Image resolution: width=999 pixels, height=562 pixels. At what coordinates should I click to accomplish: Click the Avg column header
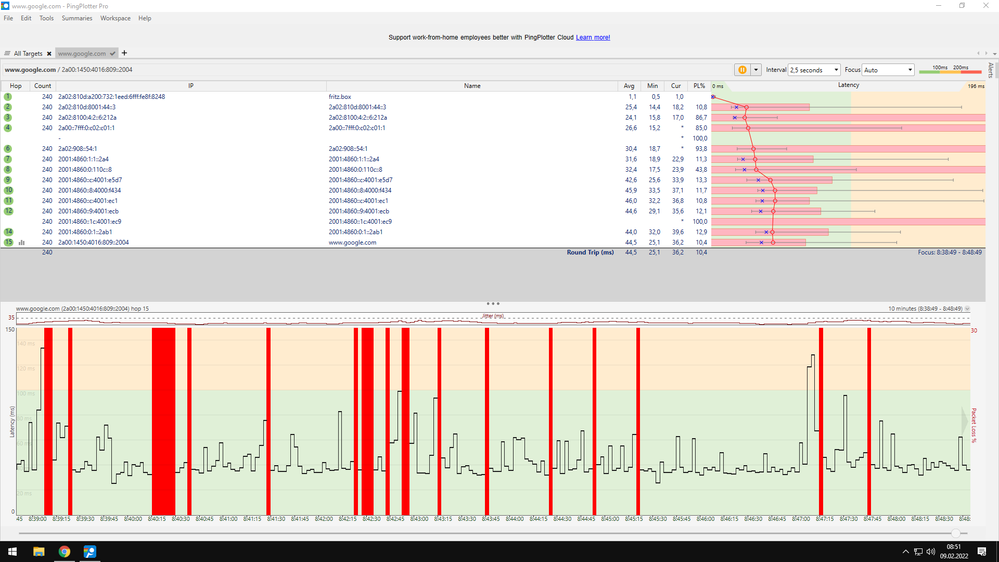tap(629, 86)
